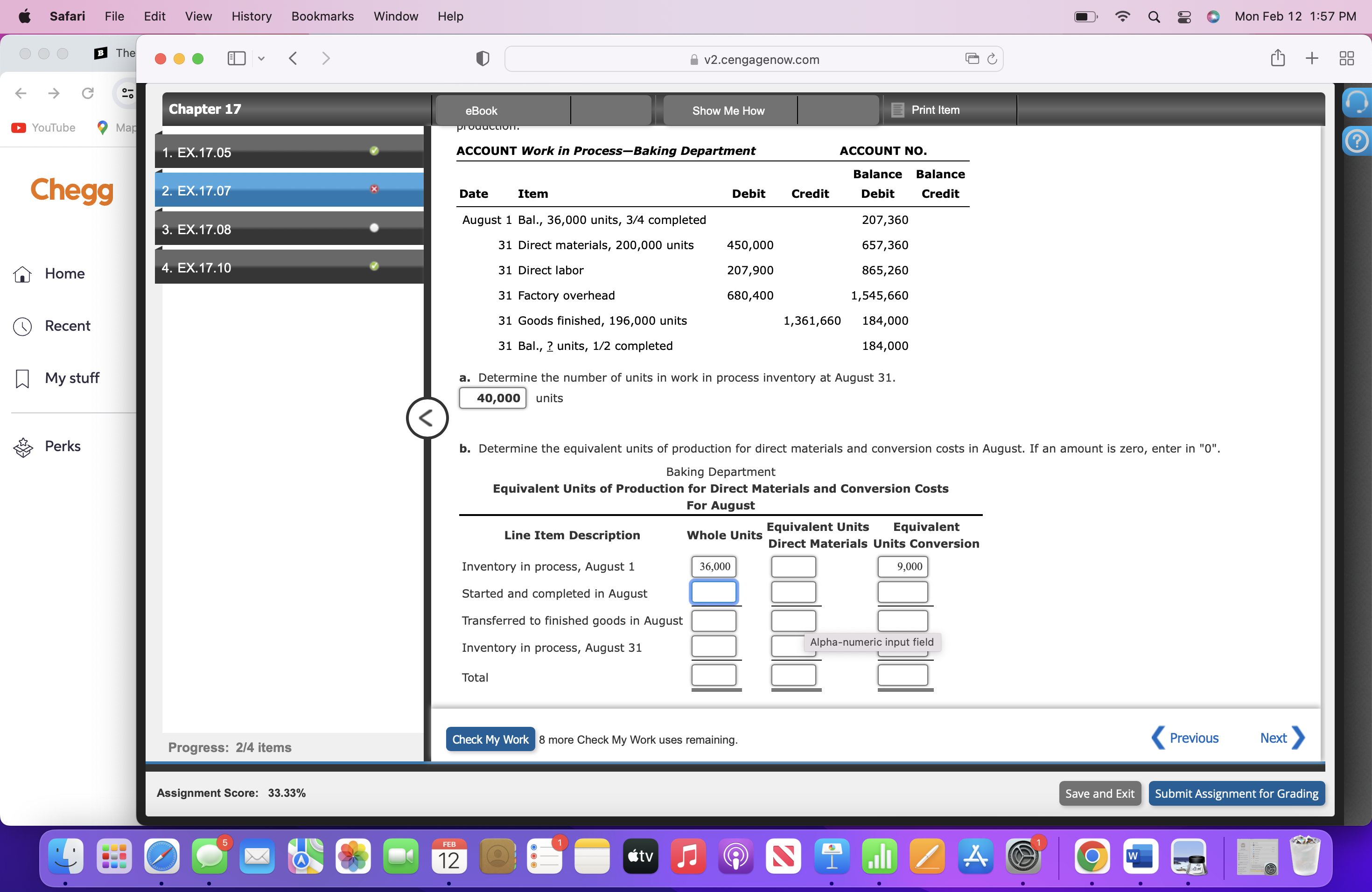The image size is (1372, 892).
Task: Open Trash from the Dock
Action: pos(1304,856)
